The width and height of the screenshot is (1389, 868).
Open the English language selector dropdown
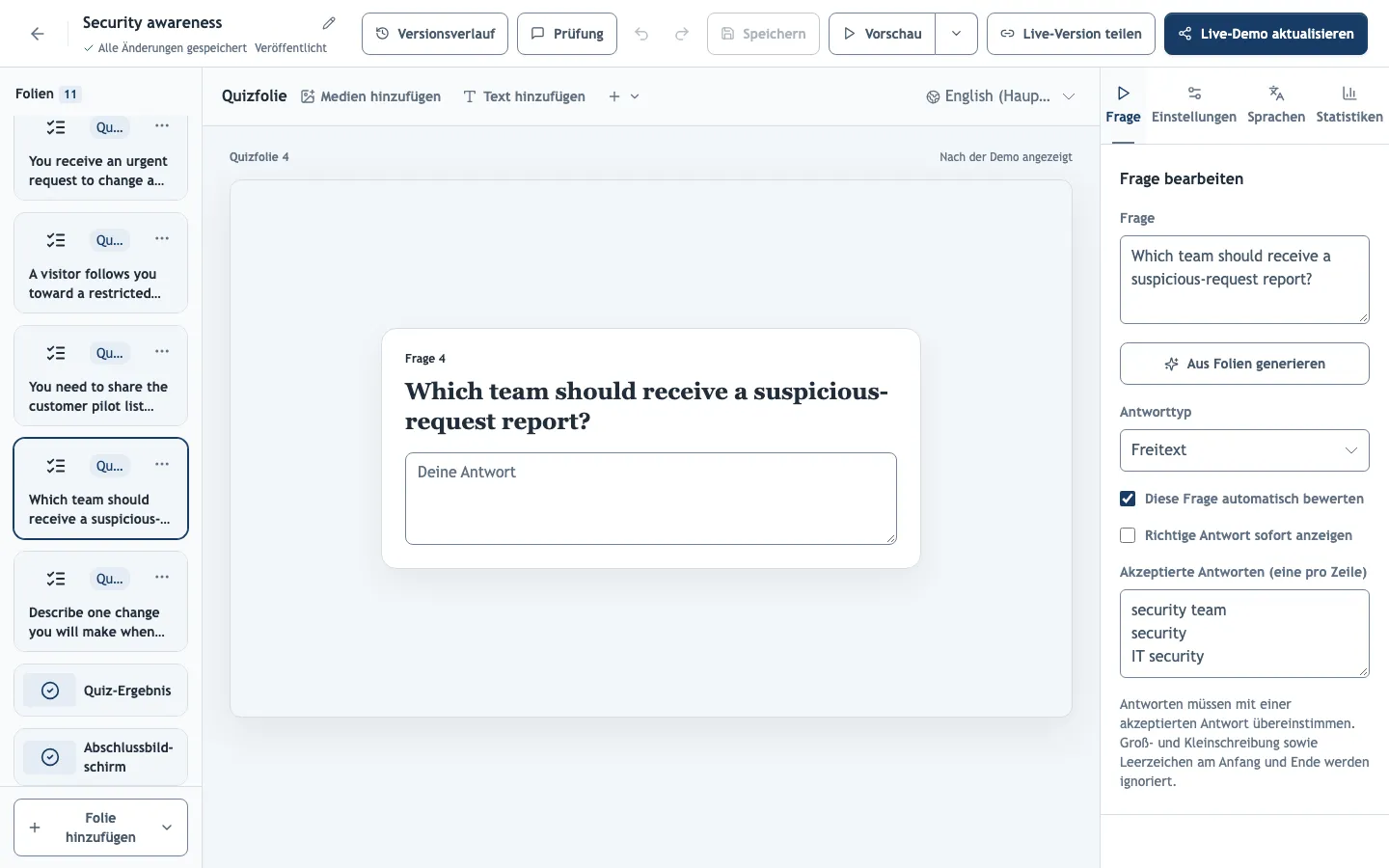click(x=1000, y=96)
